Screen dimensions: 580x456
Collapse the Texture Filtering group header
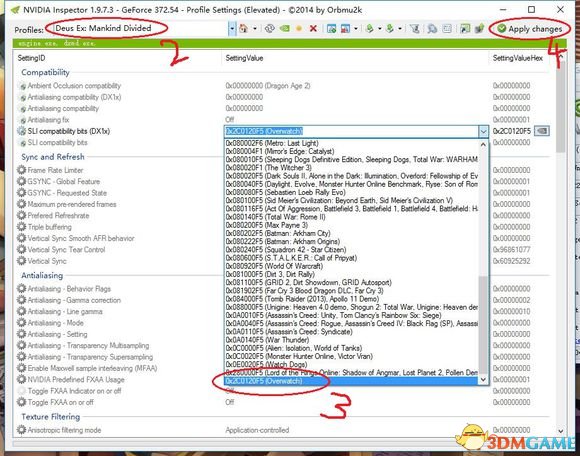pyautogui.click(x=50, y=416)
